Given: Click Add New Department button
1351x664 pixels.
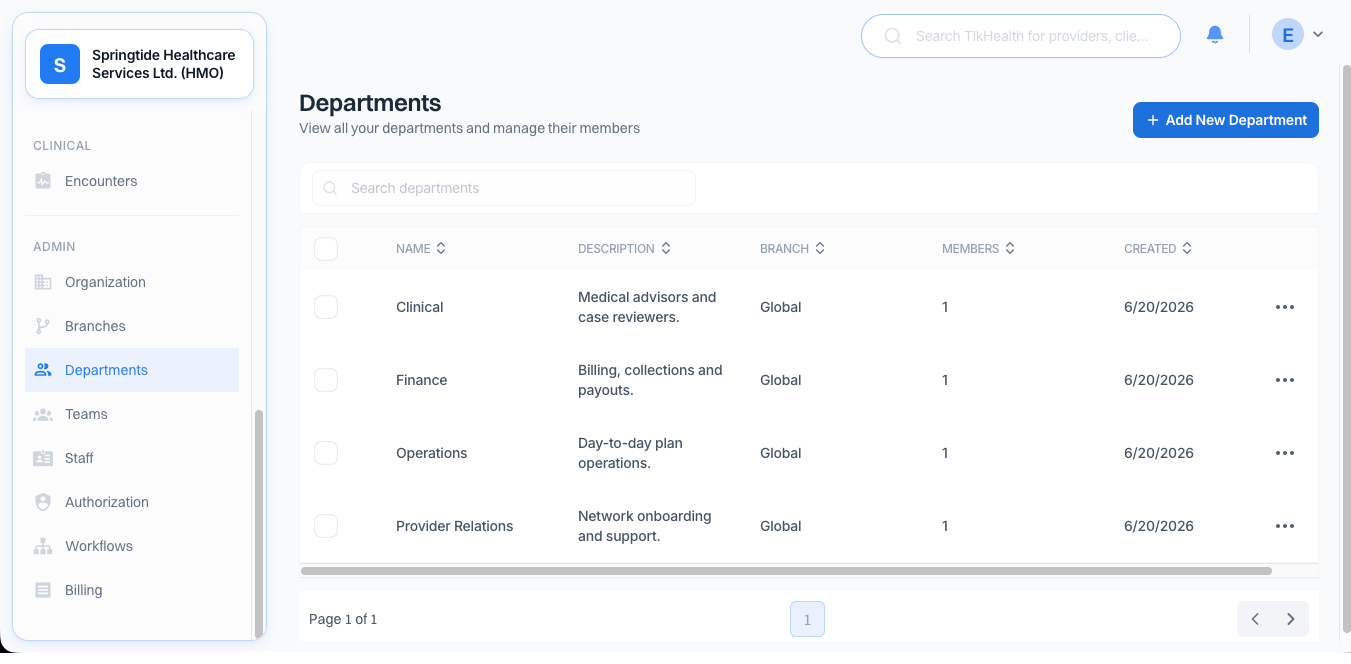Looking at the screenshot, I should coord(1226,120).
